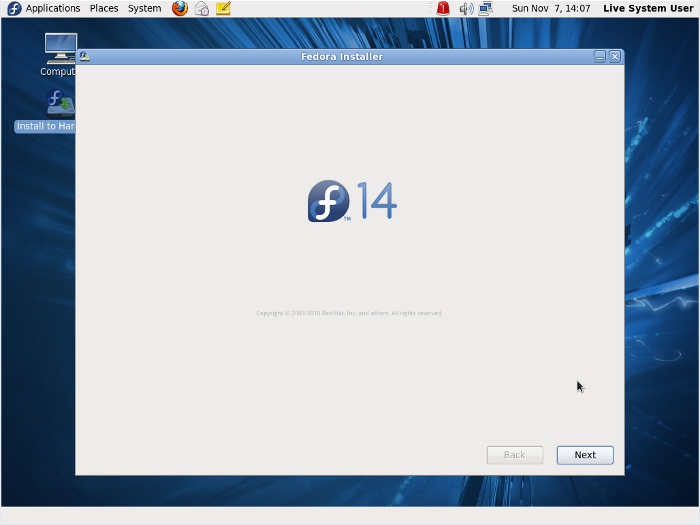Minimize the Fedora Installer window
The width and height of the screenshot is (700, 525).
point(600,57)
